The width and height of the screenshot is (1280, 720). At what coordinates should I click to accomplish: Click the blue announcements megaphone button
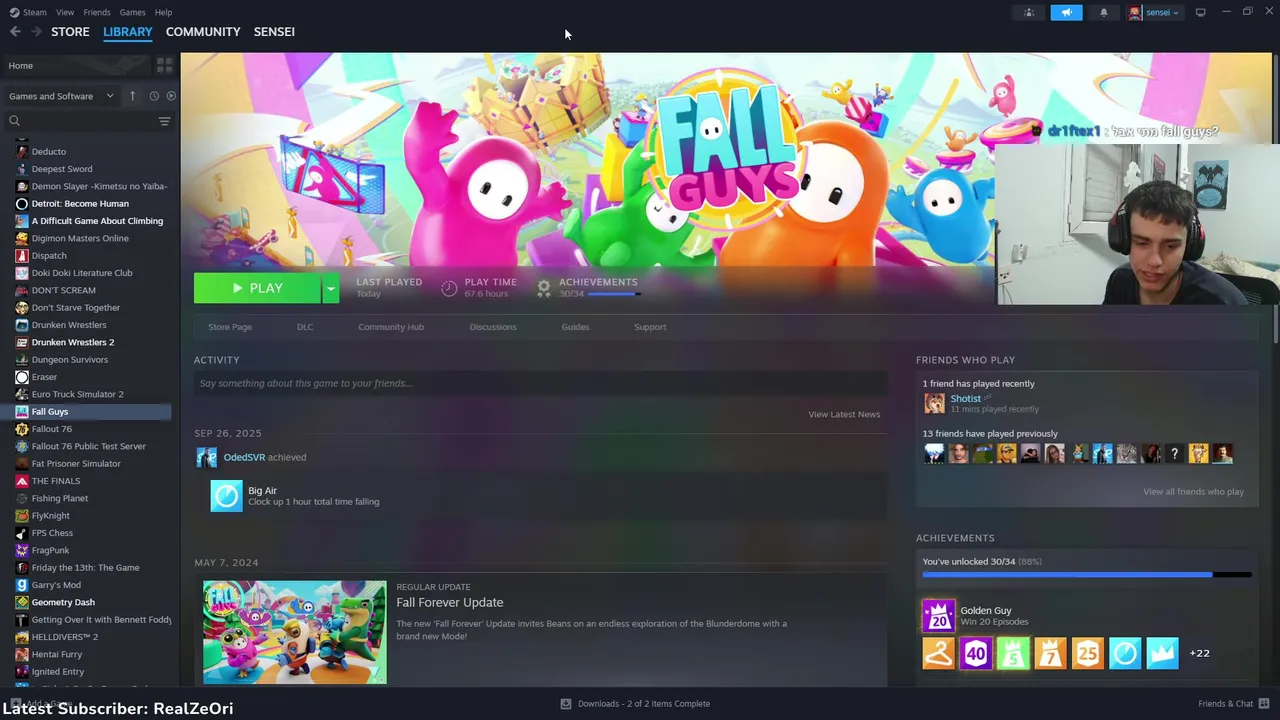[1066, 12]
